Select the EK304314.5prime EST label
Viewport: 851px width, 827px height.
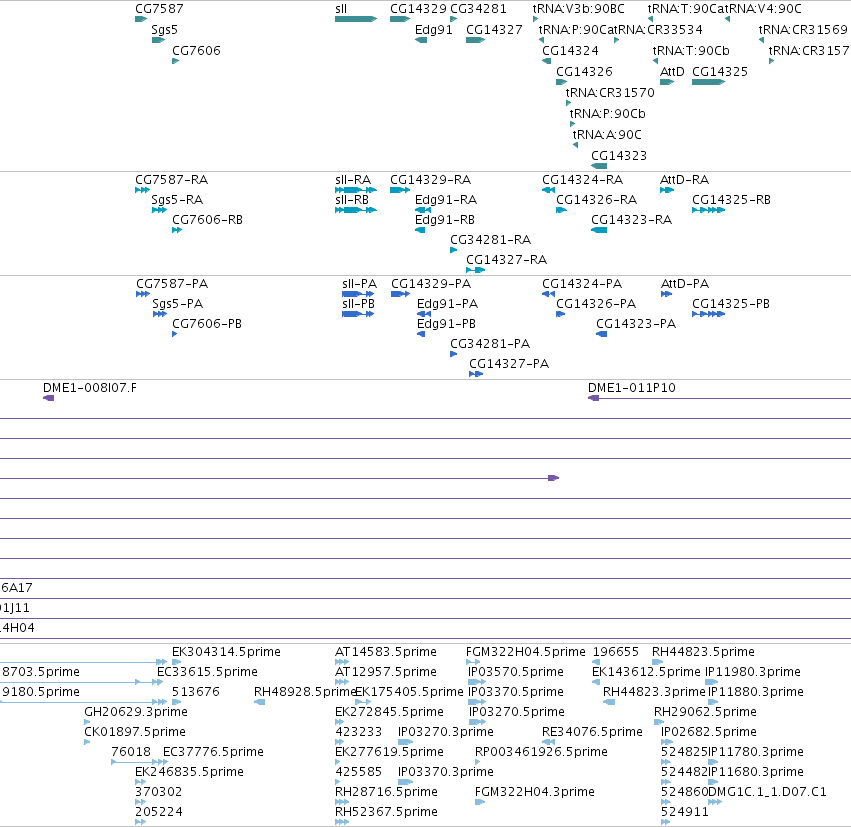[226, 652]
